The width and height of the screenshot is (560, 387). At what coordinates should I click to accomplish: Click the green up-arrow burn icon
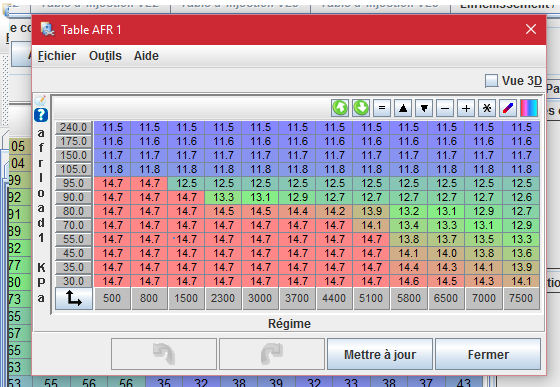tap(340, 108)
